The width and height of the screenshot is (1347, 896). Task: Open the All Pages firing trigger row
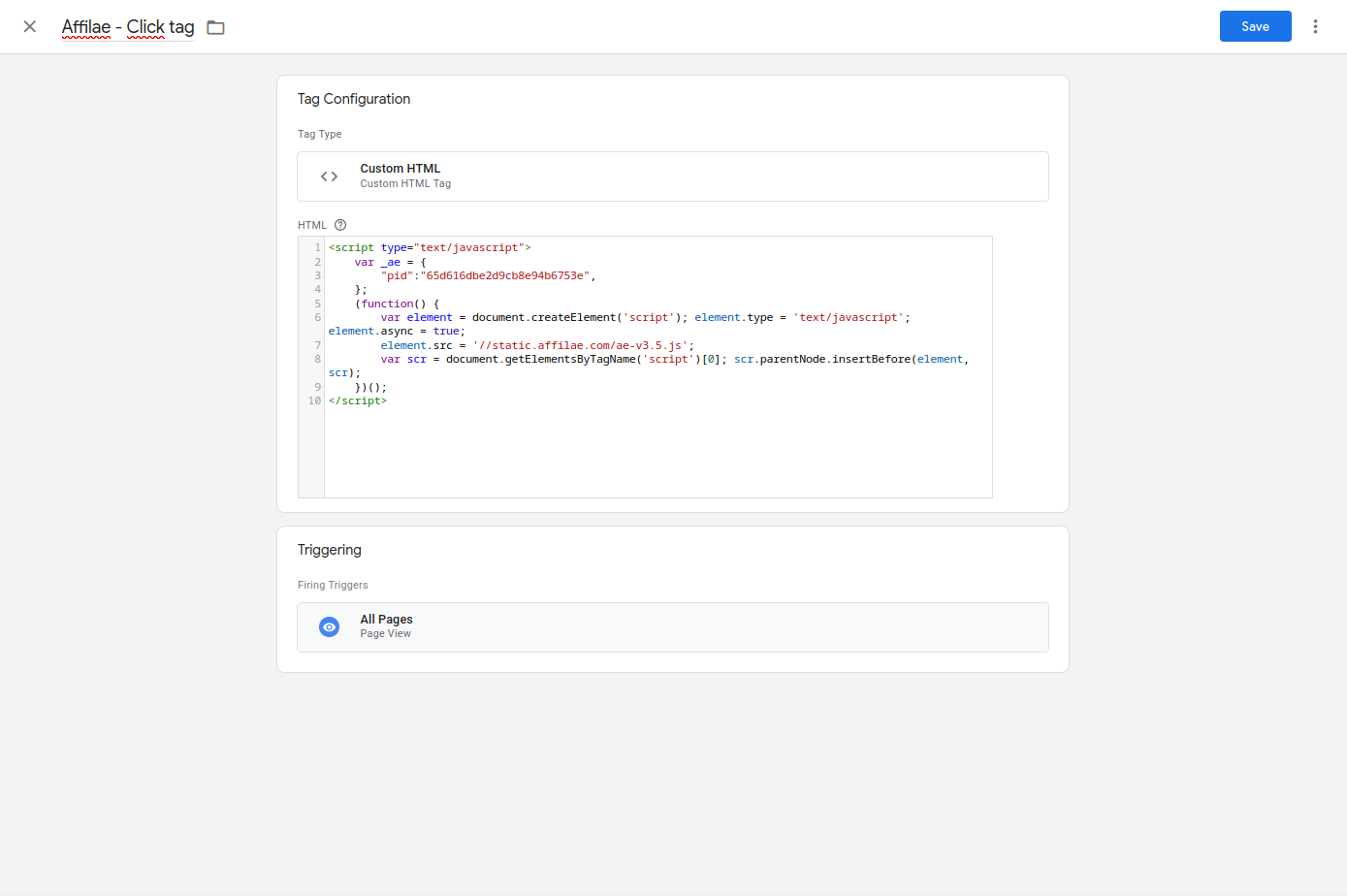tap(673, 627)
